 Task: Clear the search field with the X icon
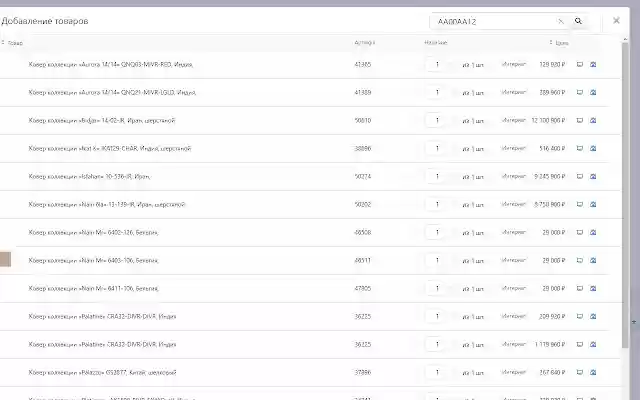(x=561, y=21)
